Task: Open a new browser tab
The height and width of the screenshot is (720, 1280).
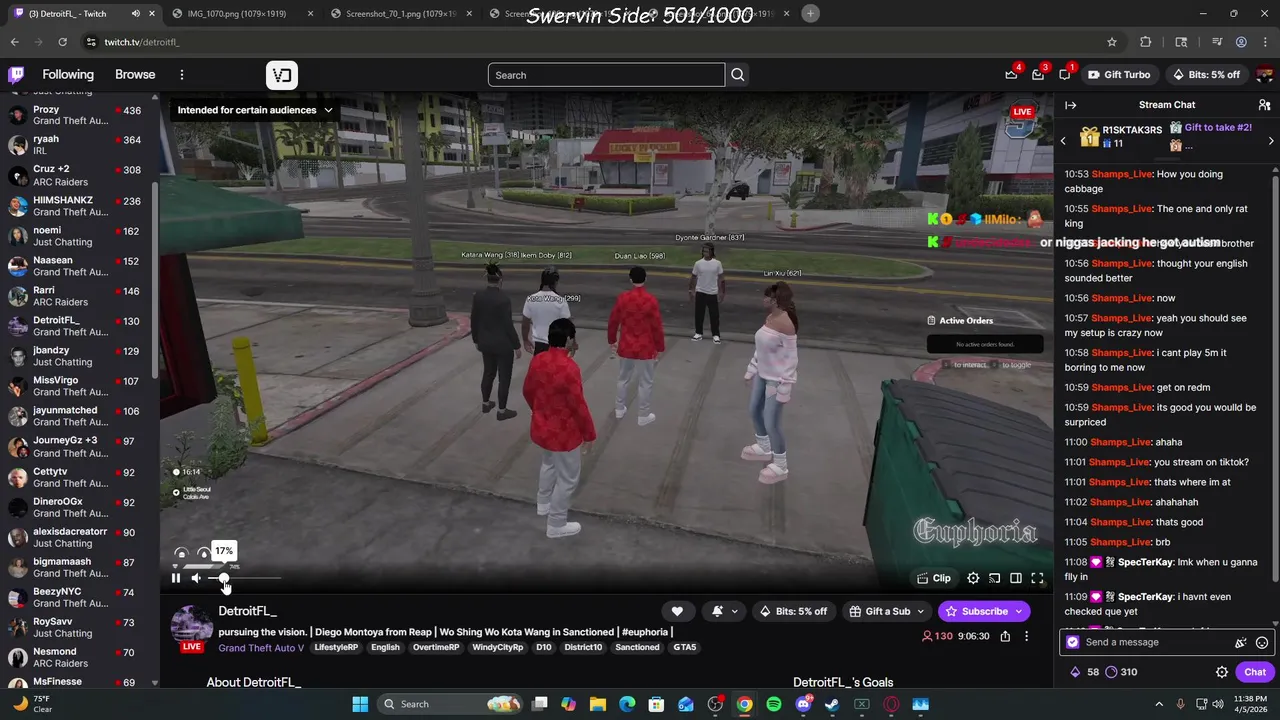Action: point(810,13)
